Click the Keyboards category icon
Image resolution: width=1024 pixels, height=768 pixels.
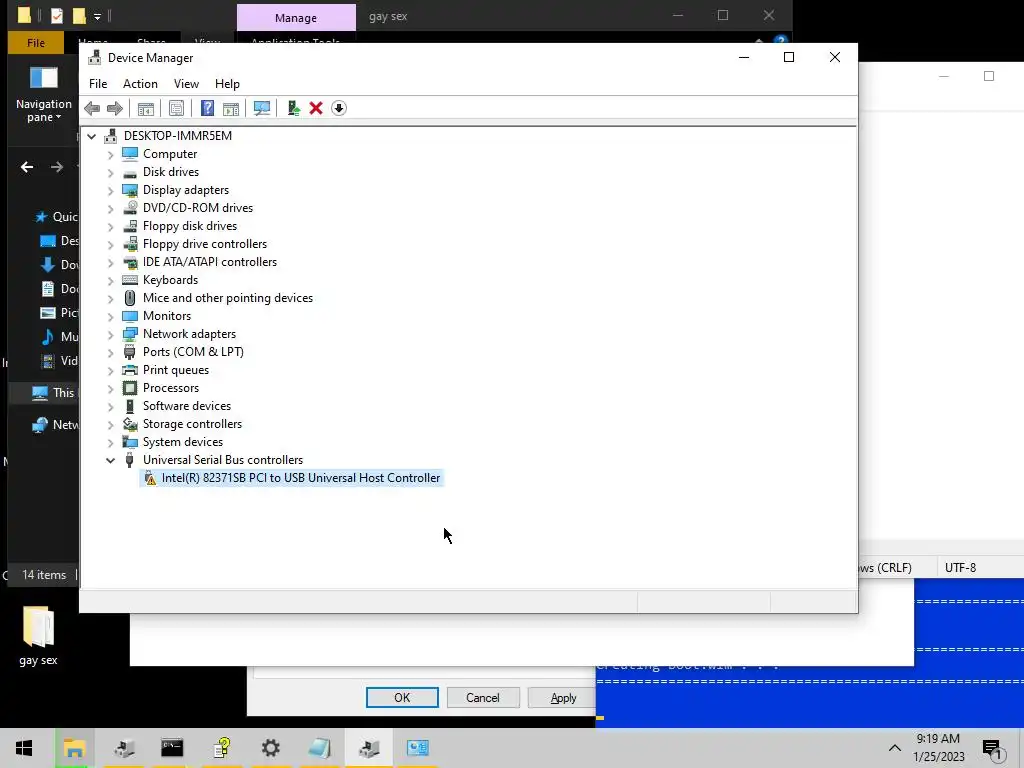130,280
